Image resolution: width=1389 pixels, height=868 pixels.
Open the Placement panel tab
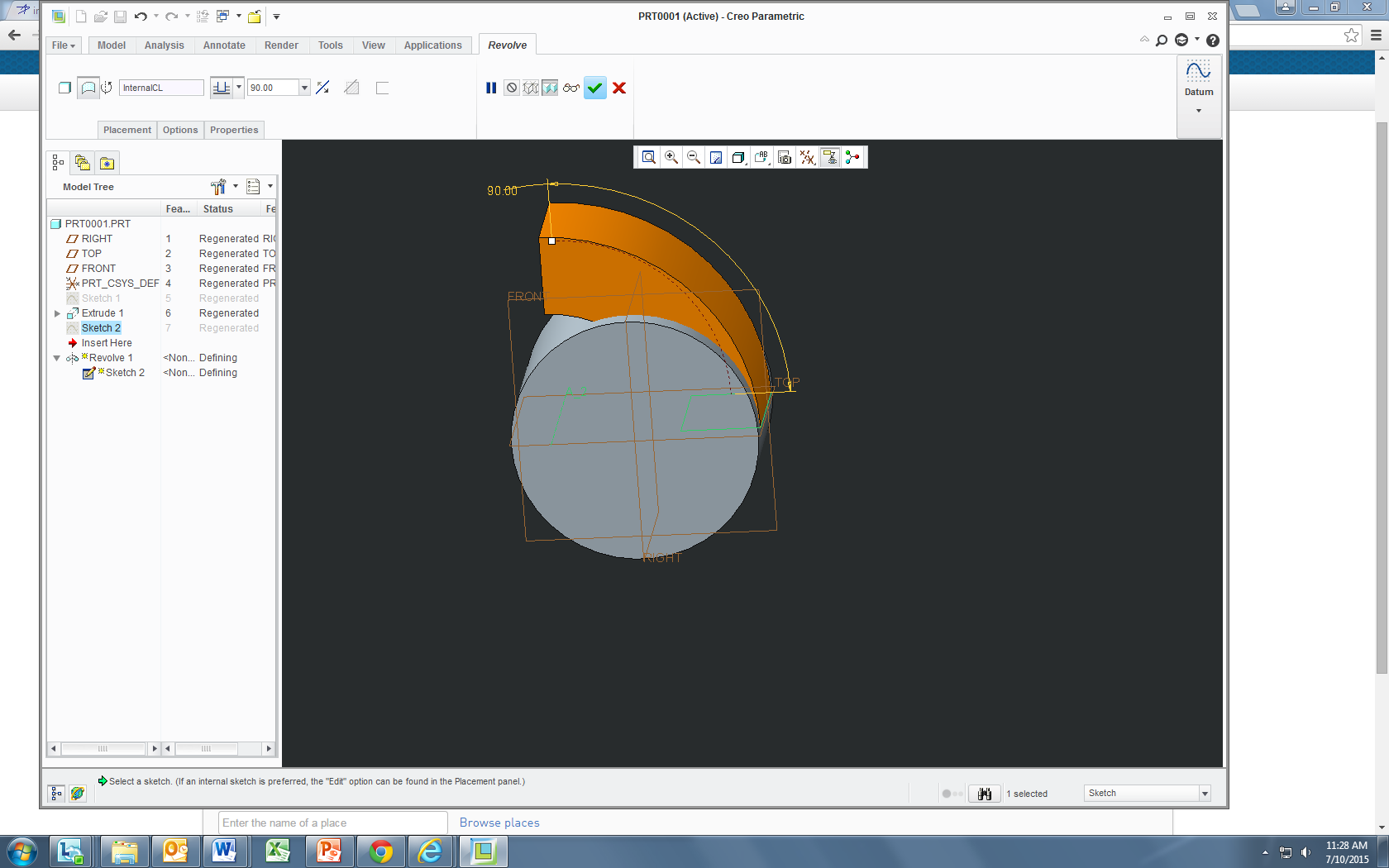tap(127, 130)
